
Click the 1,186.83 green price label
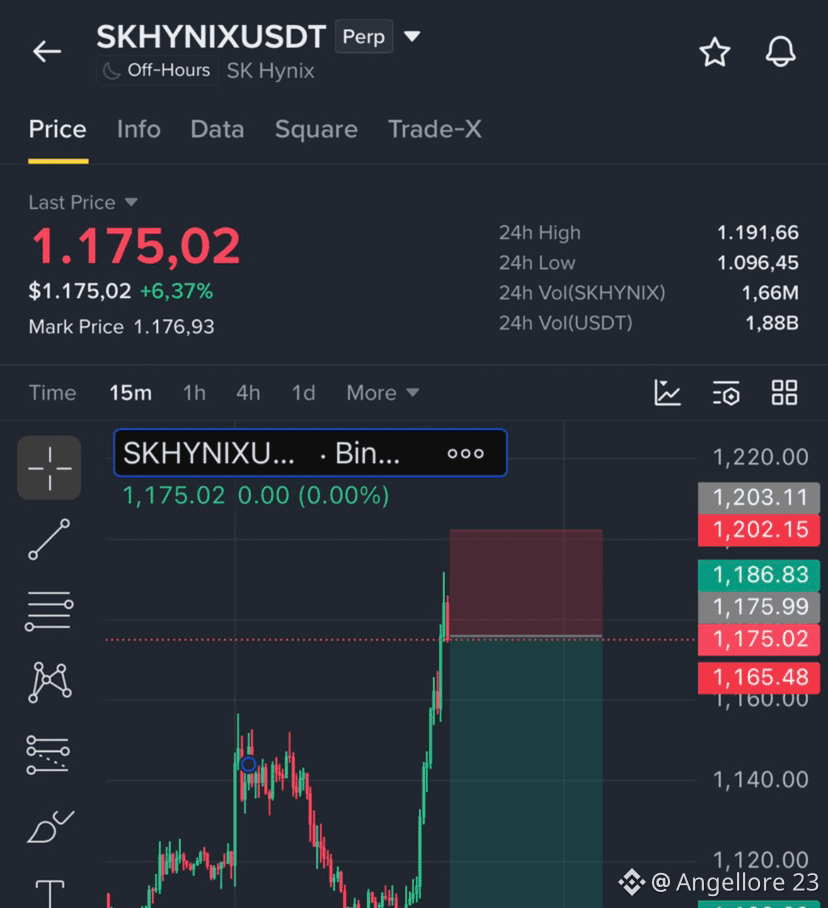point(759,576)
